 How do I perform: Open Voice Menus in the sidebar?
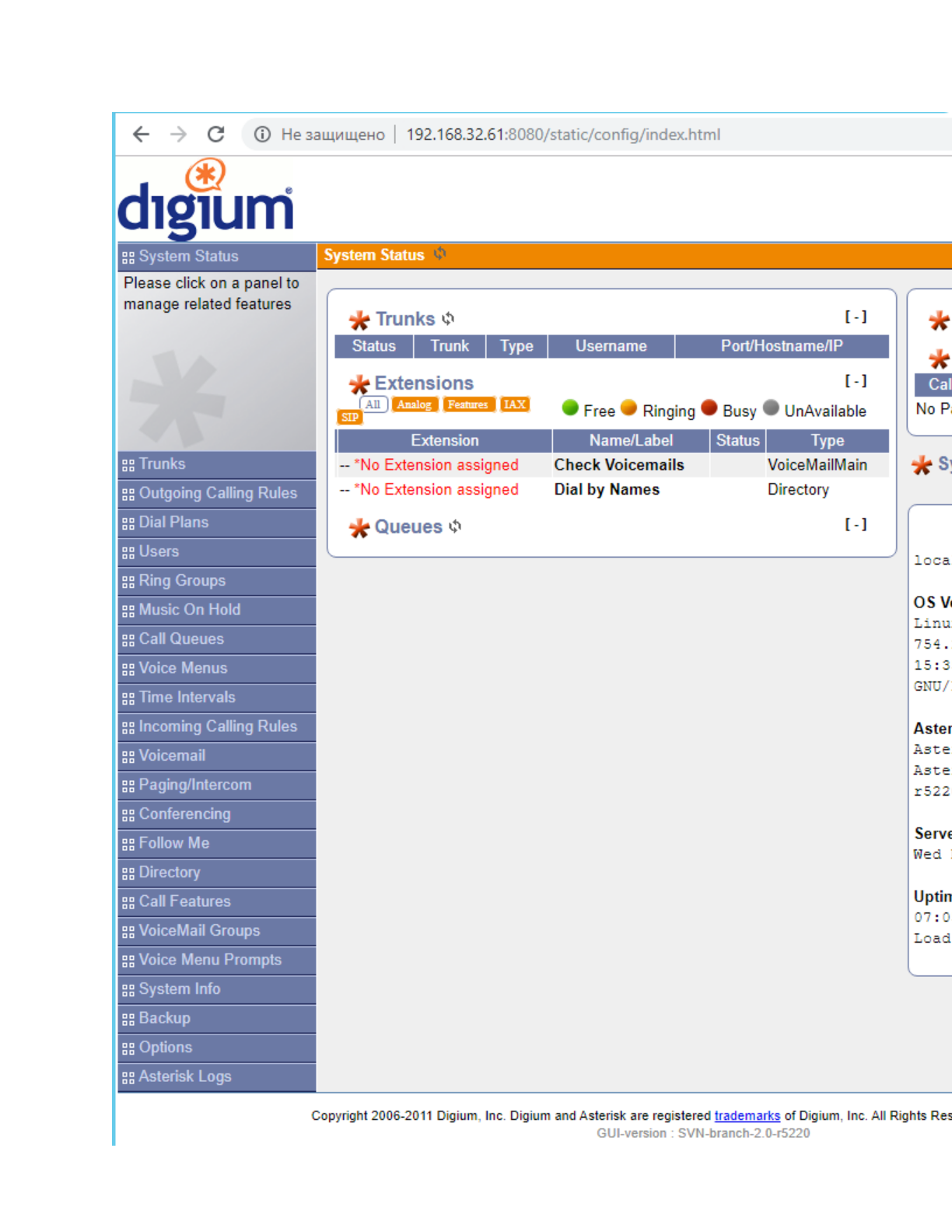pos(217,668)
